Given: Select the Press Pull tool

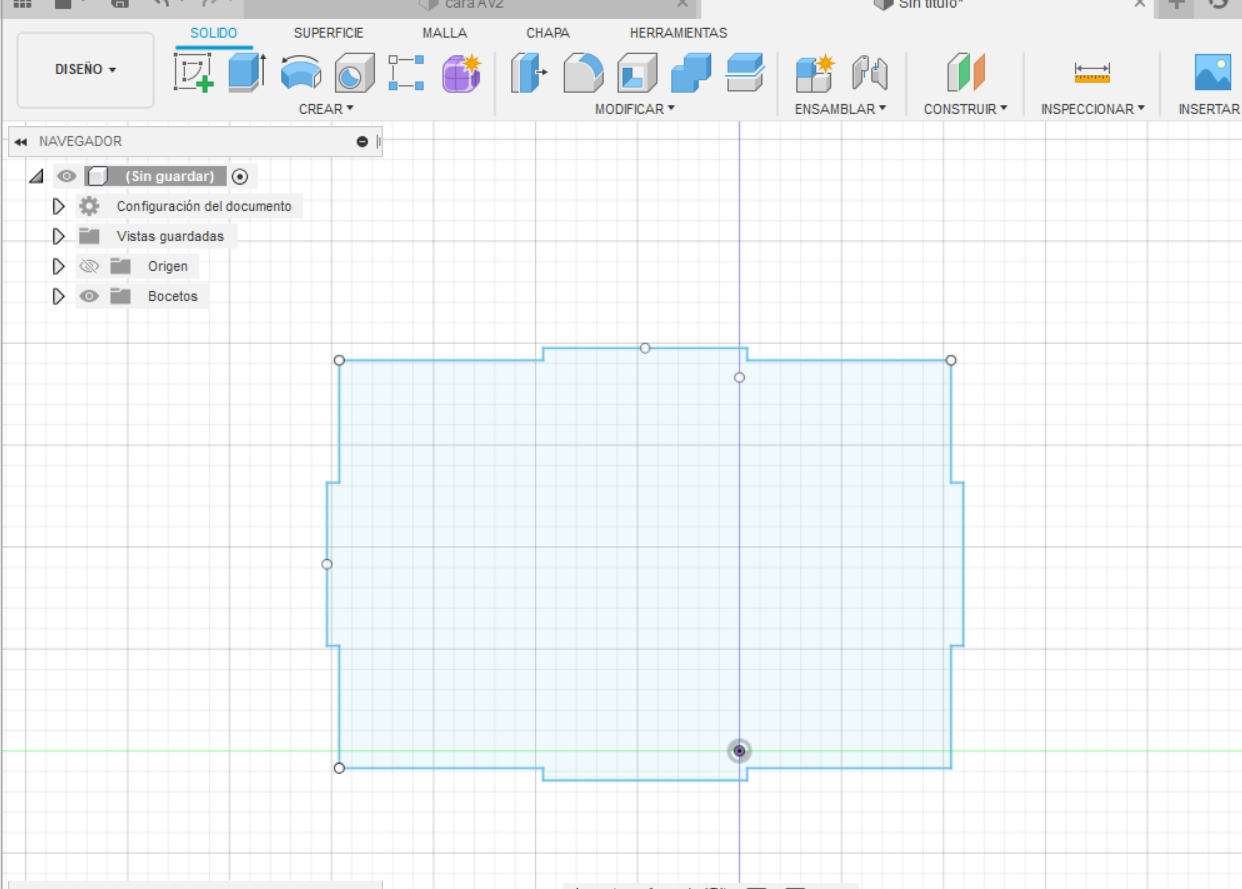Looking at the screenshot, I should coord(529,73).
